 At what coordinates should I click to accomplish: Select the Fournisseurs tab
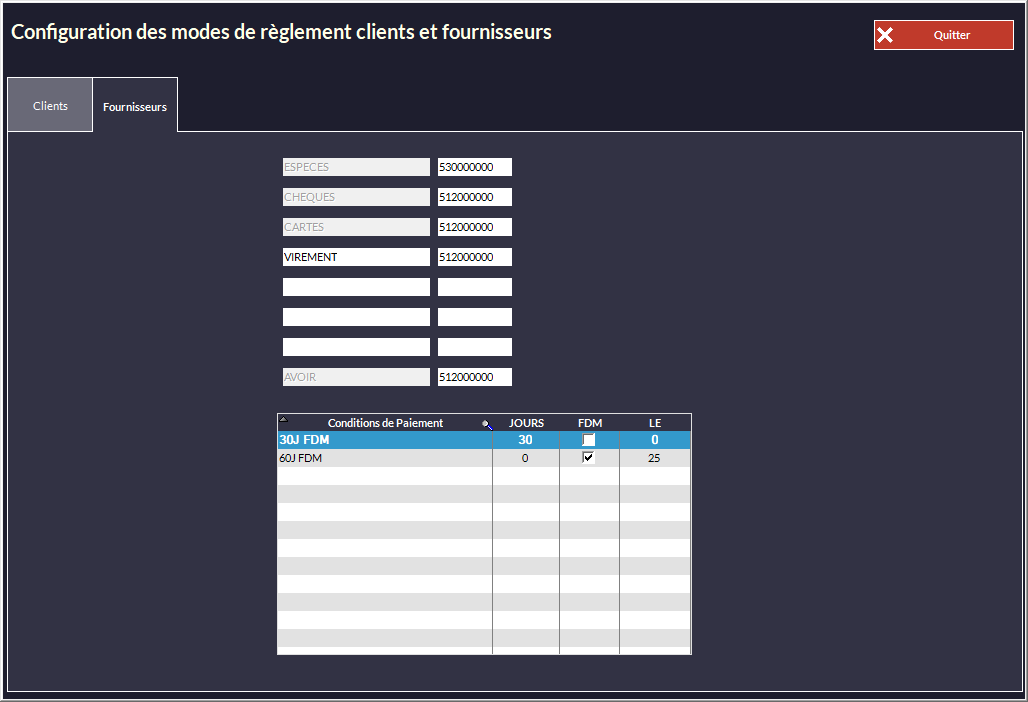coord(135,106)
